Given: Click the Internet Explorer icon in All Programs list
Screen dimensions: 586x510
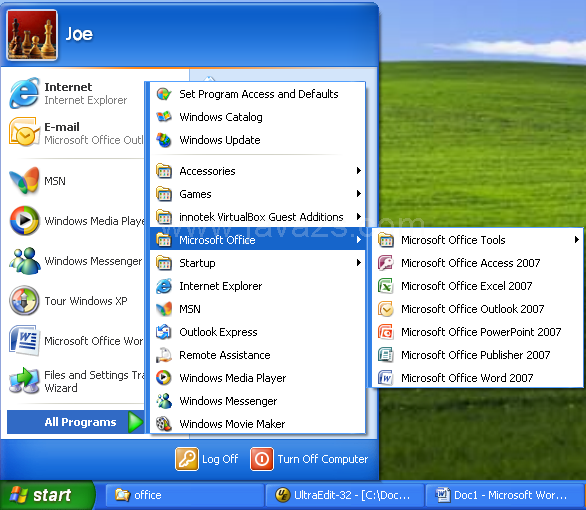Looking at the screenshot, I should pyautogui.click(x=164, y=286).
